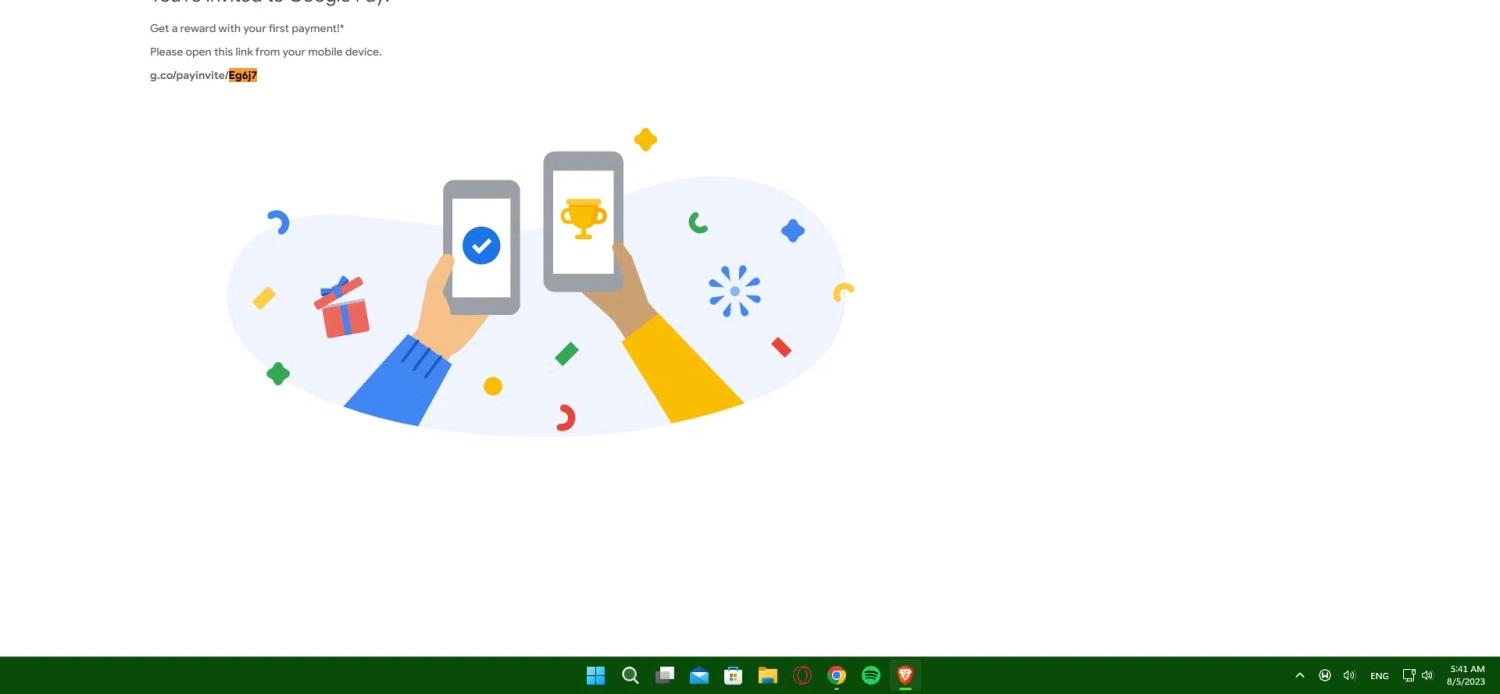Open Task View from taskbar
The image size is (1500, 694).
665,675
